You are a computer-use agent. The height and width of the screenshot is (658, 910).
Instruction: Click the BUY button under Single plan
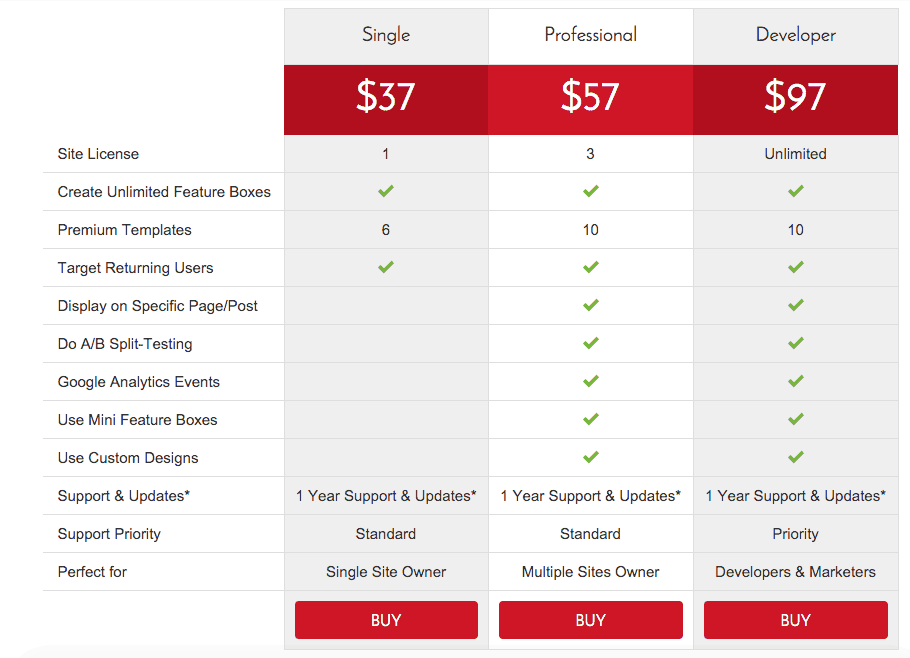tap(386, 620)
